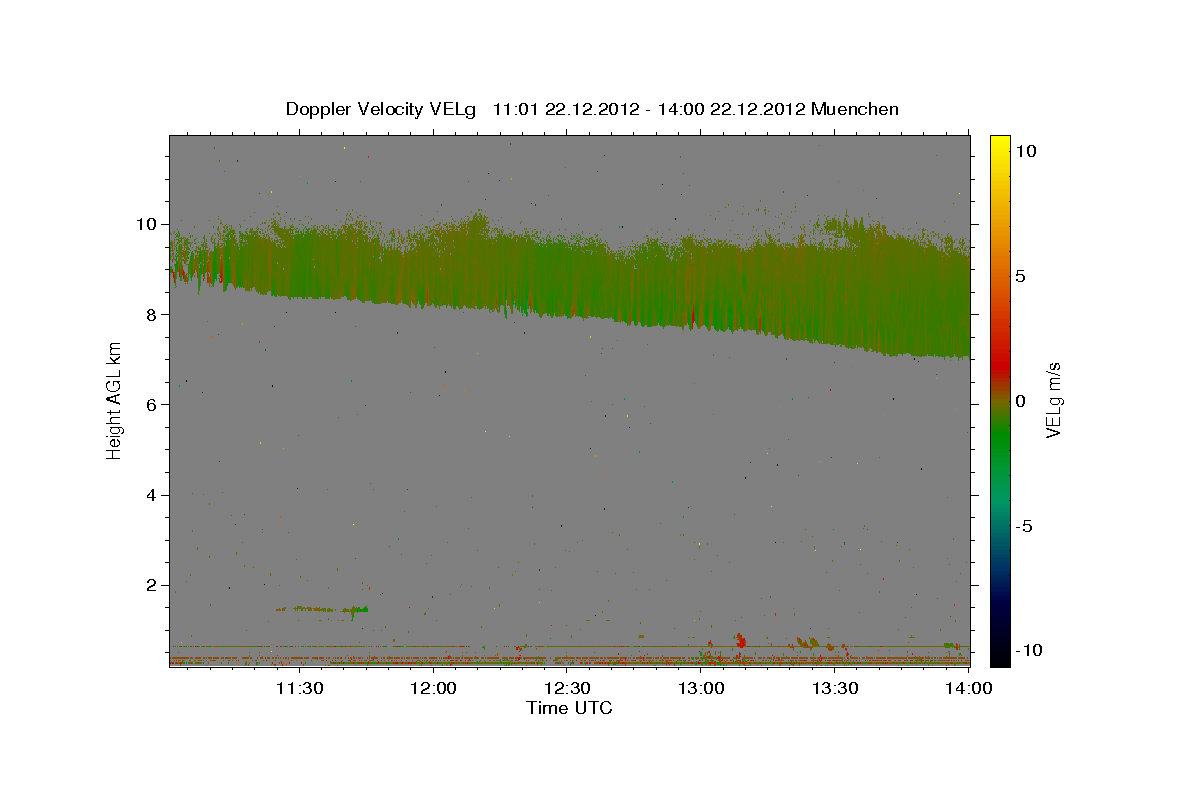
Task: Select the 13:00 time tick label
Action: point(701,688)
